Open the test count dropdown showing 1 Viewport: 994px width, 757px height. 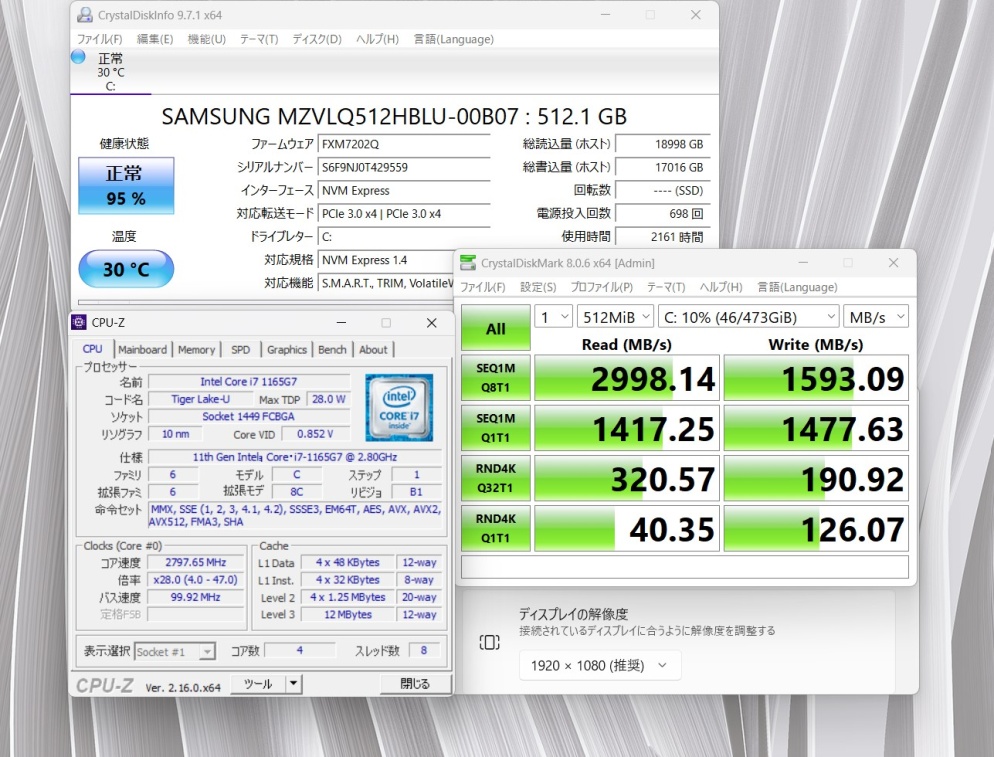tap(554, 317)
